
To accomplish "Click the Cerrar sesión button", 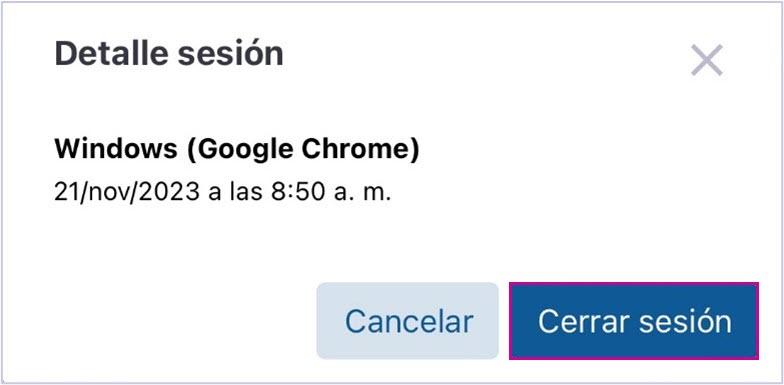I will coord(634,320).
